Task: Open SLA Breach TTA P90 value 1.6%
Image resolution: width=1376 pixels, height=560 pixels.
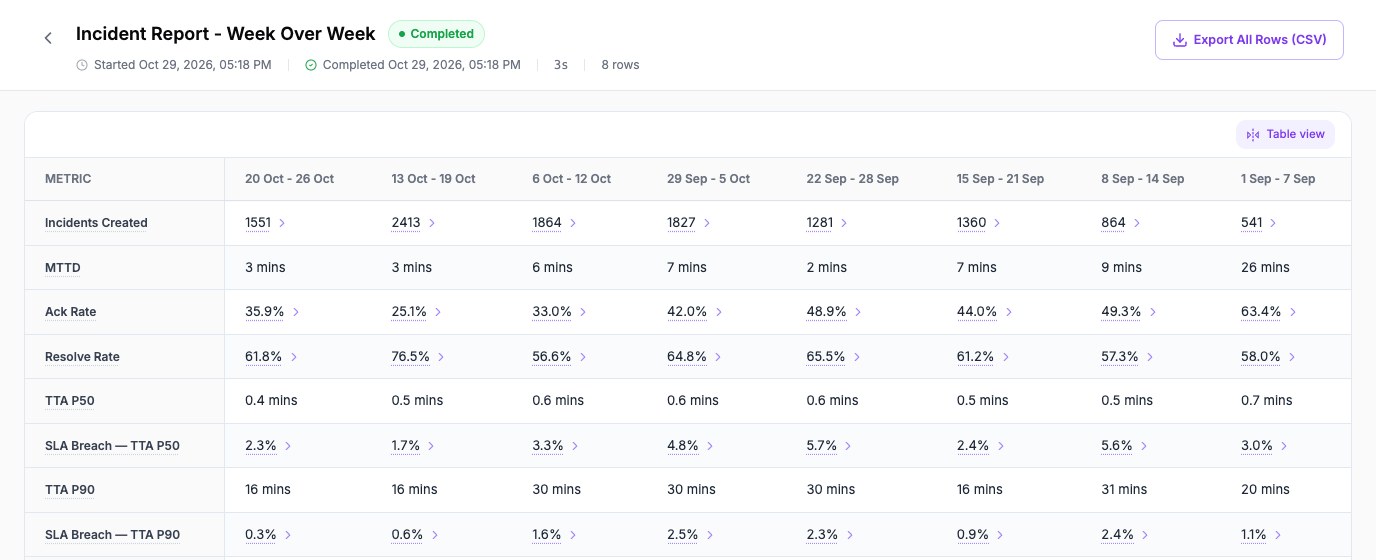Action: [547, 535]
